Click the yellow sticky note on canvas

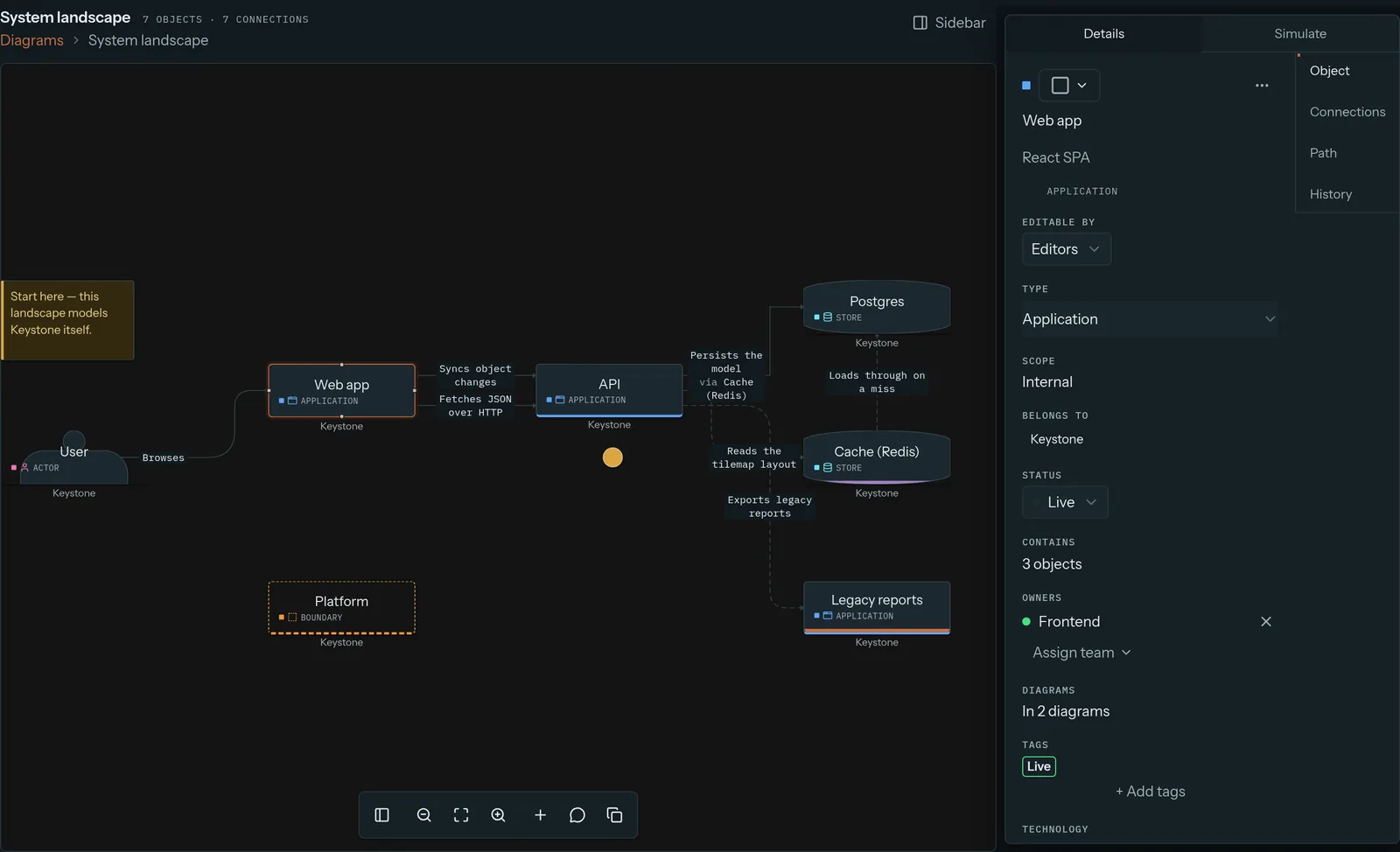point(67,320)
